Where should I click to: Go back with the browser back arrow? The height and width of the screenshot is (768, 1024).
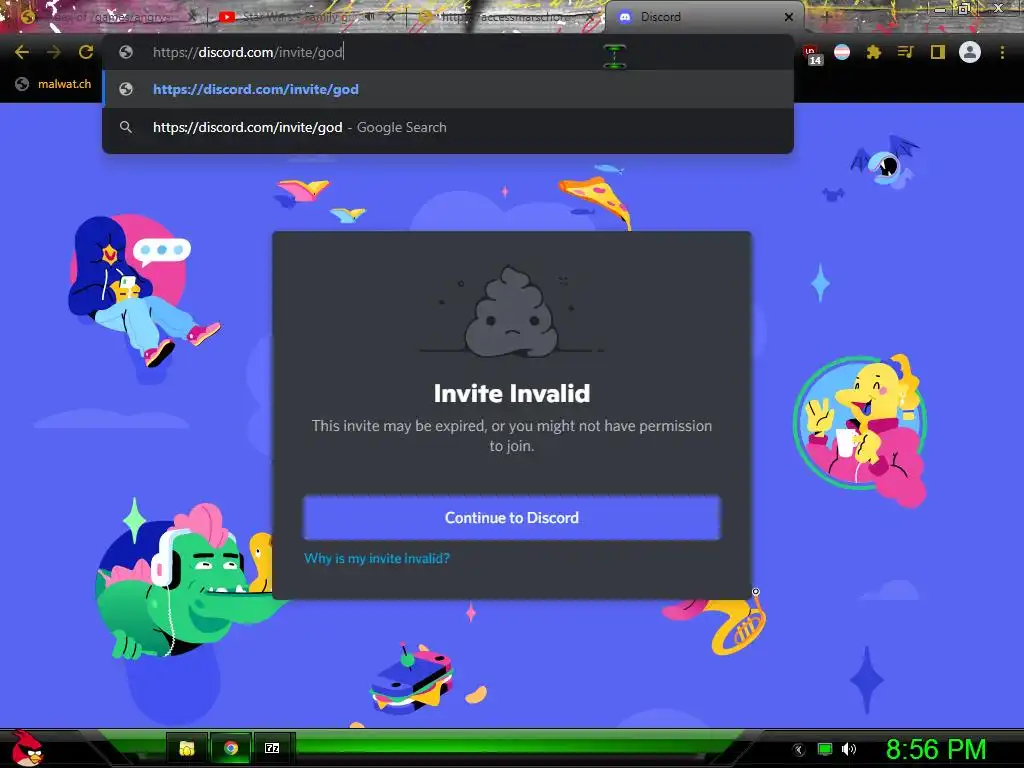pyautogui.click(x=22, y=52)
